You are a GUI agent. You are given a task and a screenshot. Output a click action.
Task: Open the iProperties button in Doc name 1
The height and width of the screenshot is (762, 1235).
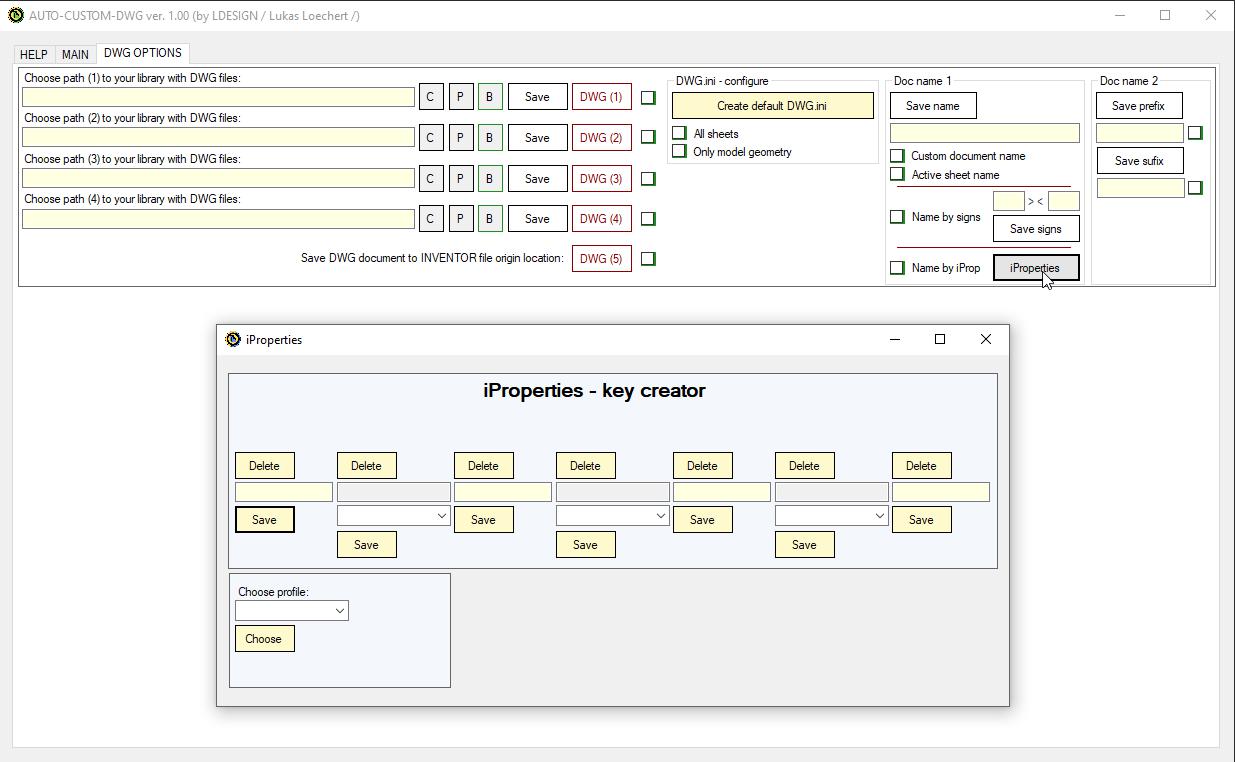pos(1036,268)
